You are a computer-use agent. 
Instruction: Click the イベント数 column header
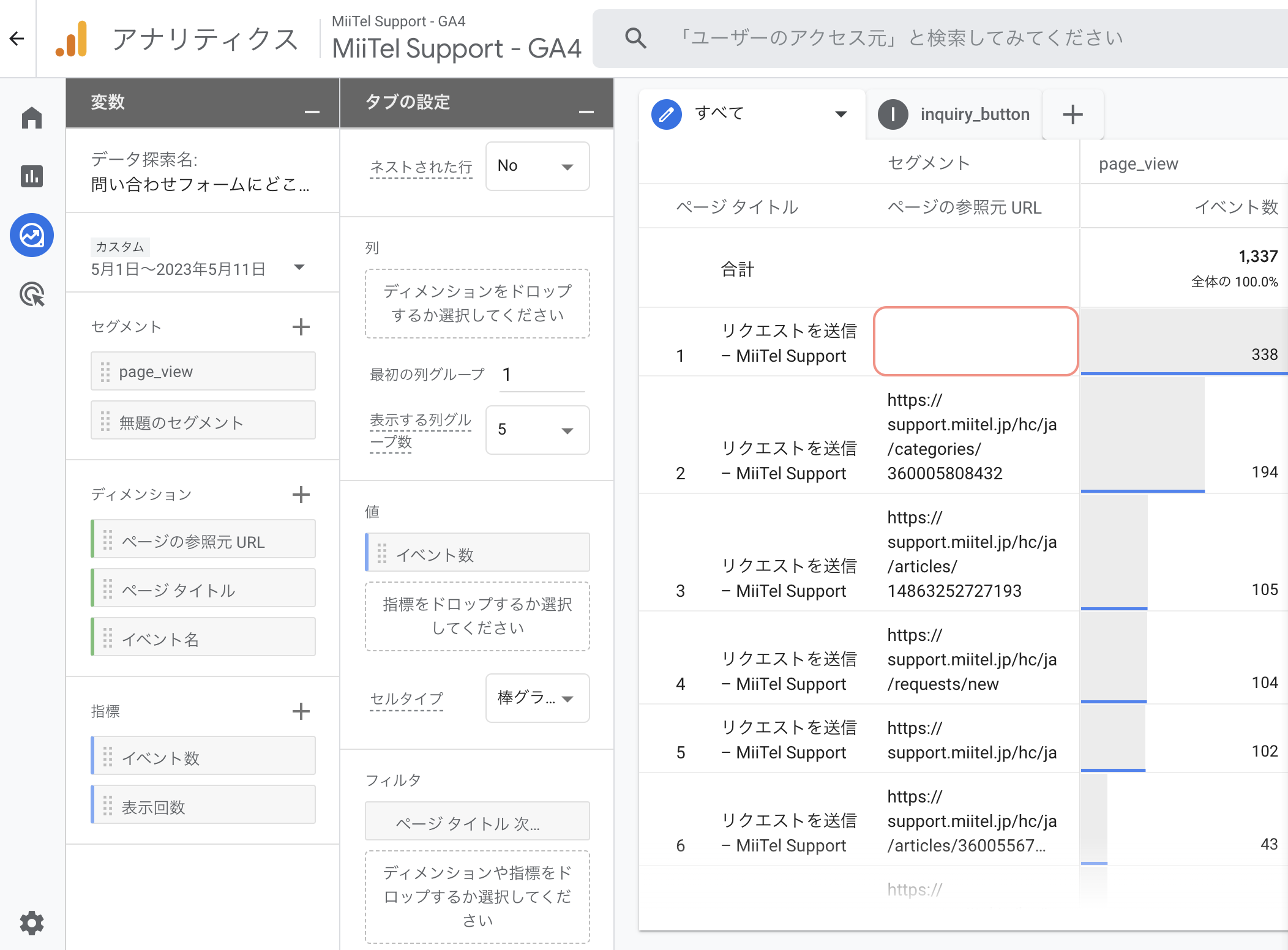[x=1237, y=208]
